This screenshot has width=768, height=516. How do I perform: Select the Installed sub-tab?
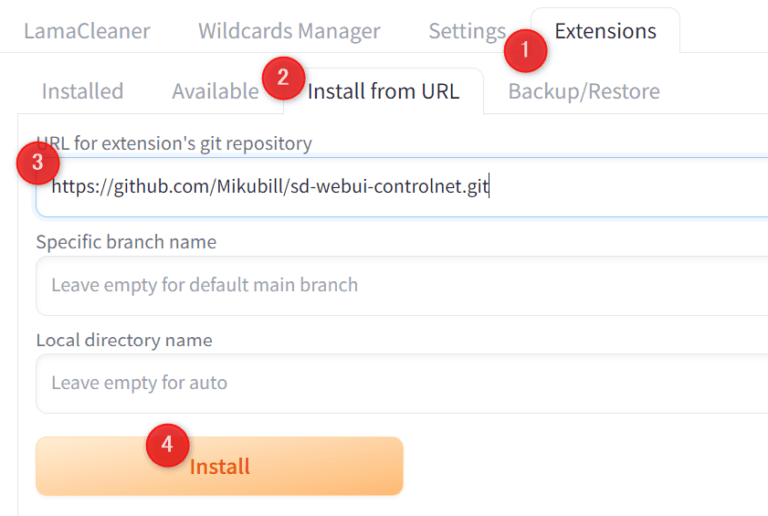82,91
